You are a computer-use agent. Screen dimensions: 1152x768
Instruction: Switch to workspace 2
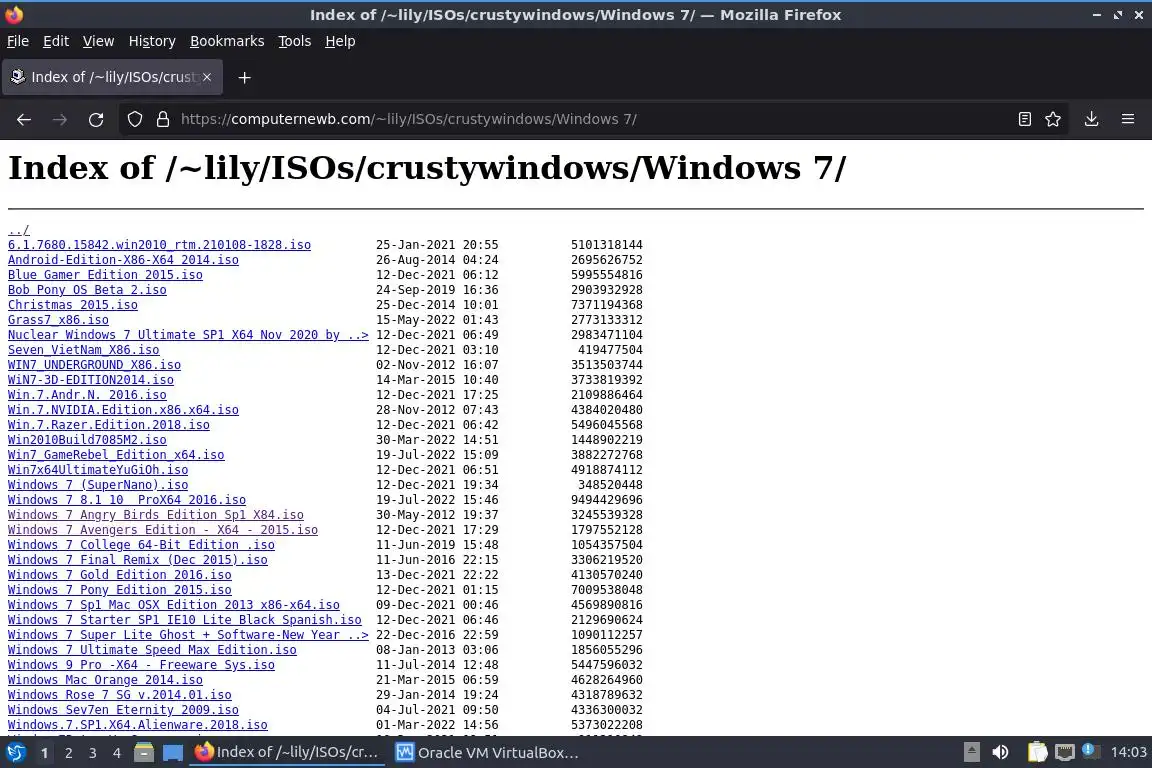(68, 753)
